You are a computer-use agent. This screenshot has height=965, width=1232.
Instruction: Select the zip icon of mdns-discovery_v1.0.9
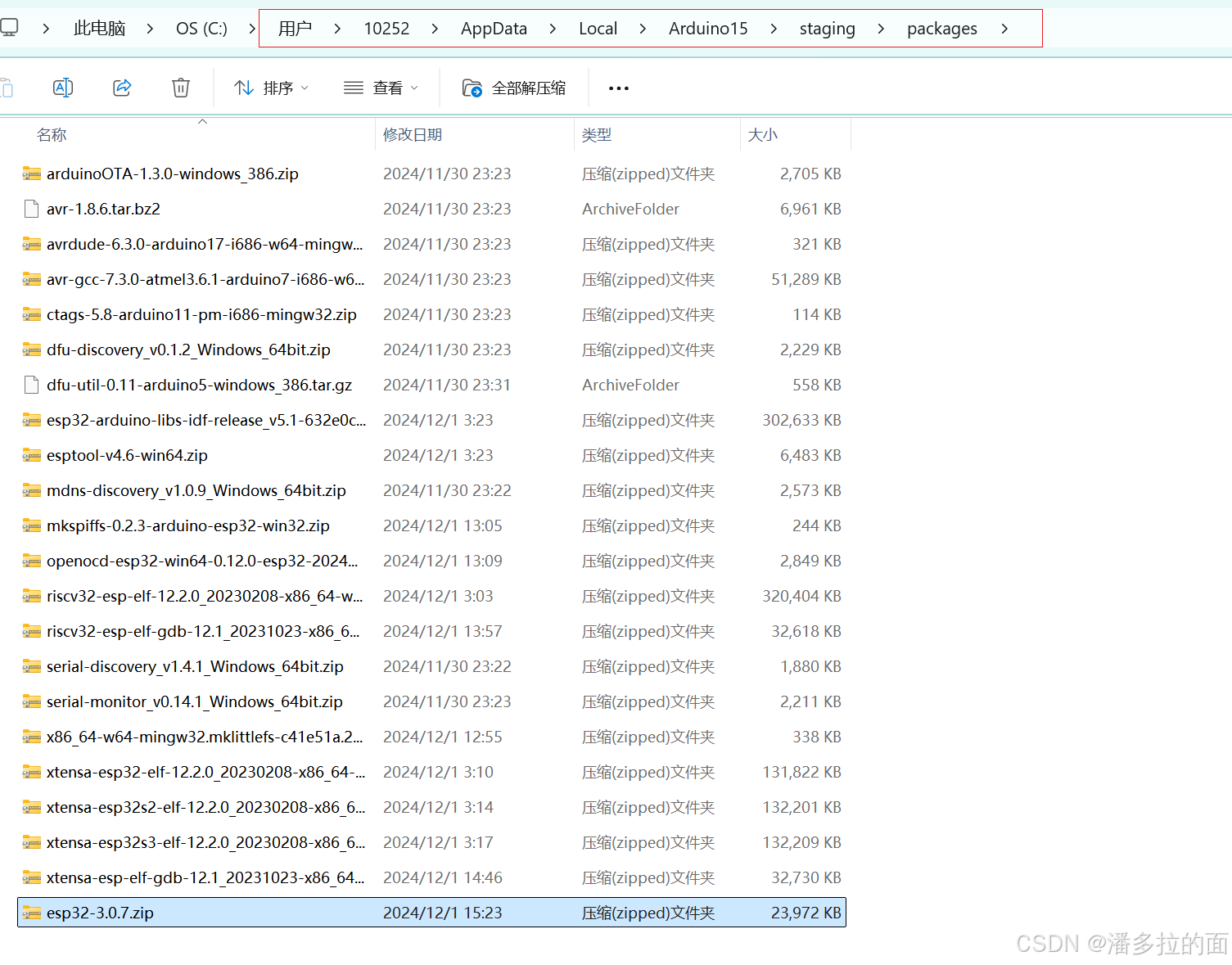tap(32, 490)
